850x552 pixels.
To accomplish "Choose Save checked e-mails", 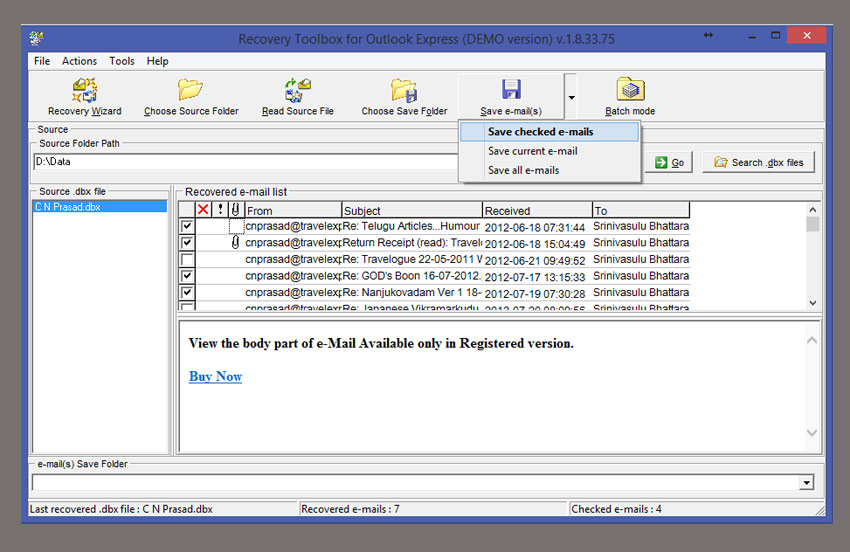I will click(x=549, y=132).
